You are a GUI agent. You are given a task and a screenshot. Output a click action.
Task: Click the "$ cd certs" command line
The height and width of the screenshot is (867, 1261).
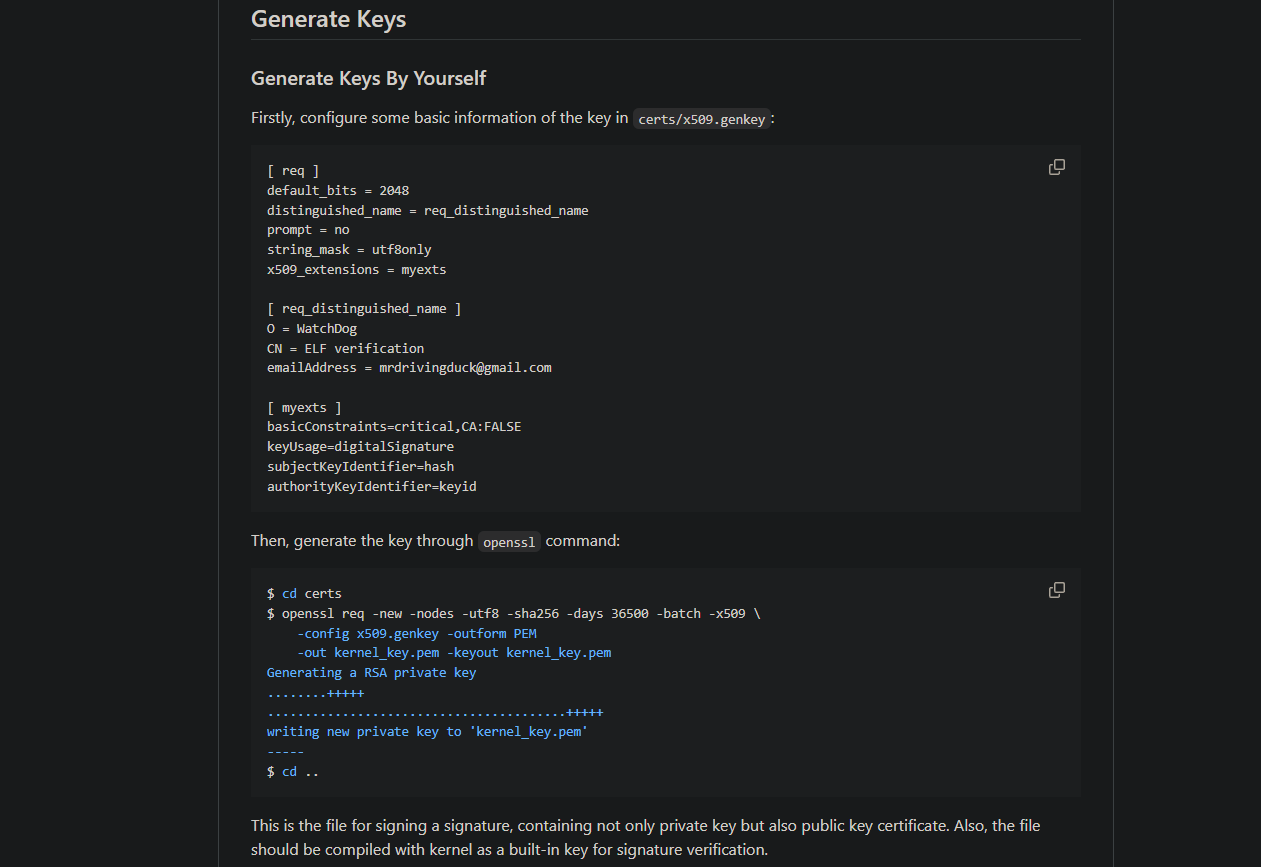click(x=304, y=594)
